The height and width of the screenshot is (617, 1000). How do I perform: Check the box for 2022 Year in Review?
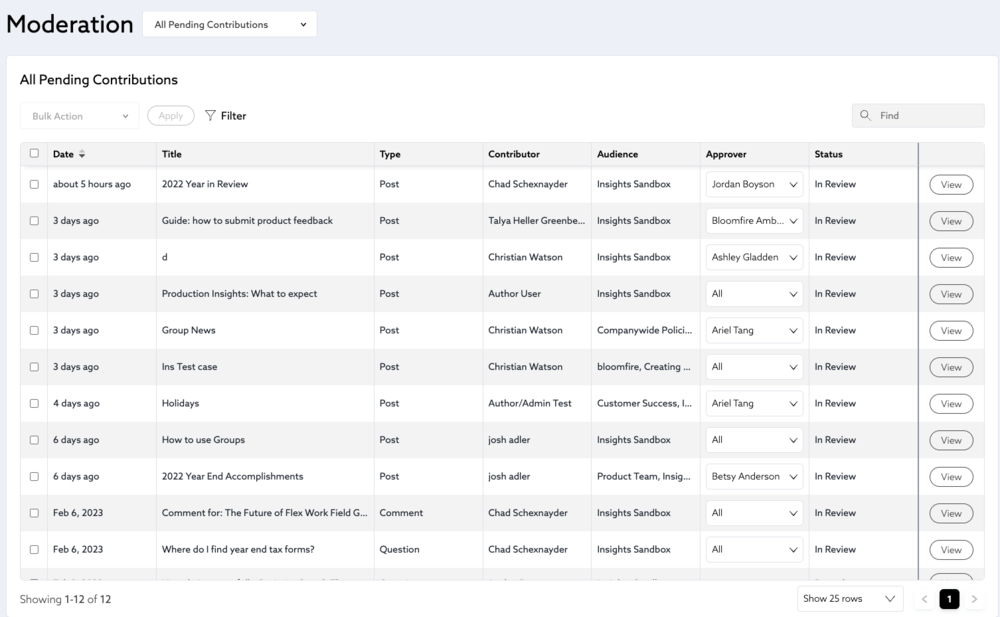(x=34, y=185)
